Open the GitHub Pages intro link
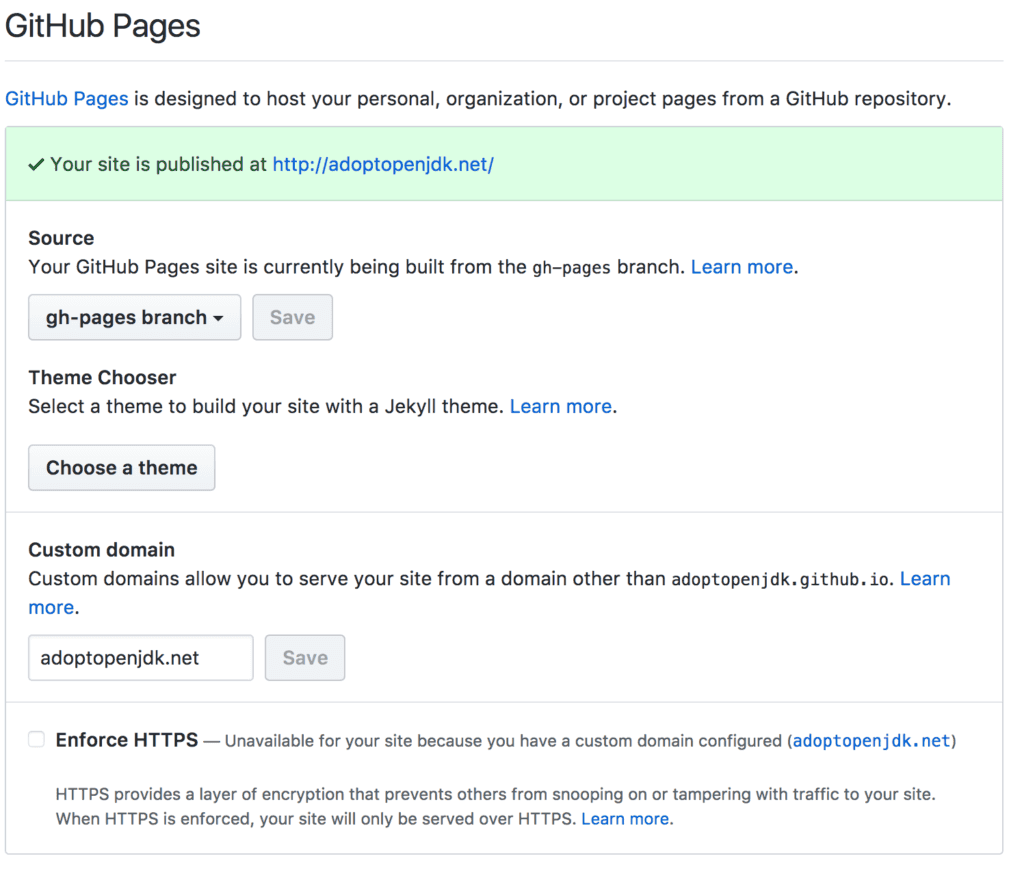1024x869 pixels. click(67, 99)
